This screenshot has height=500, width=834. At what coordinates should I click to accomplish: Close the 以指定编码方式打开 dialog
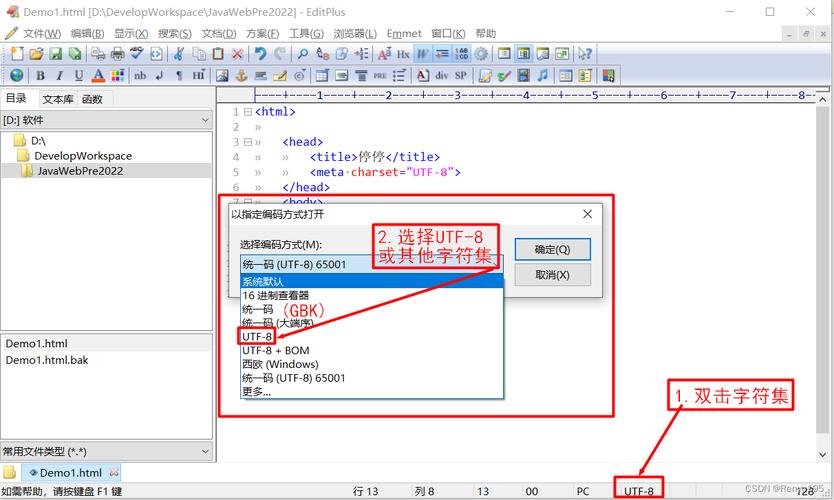coord(587,214)
